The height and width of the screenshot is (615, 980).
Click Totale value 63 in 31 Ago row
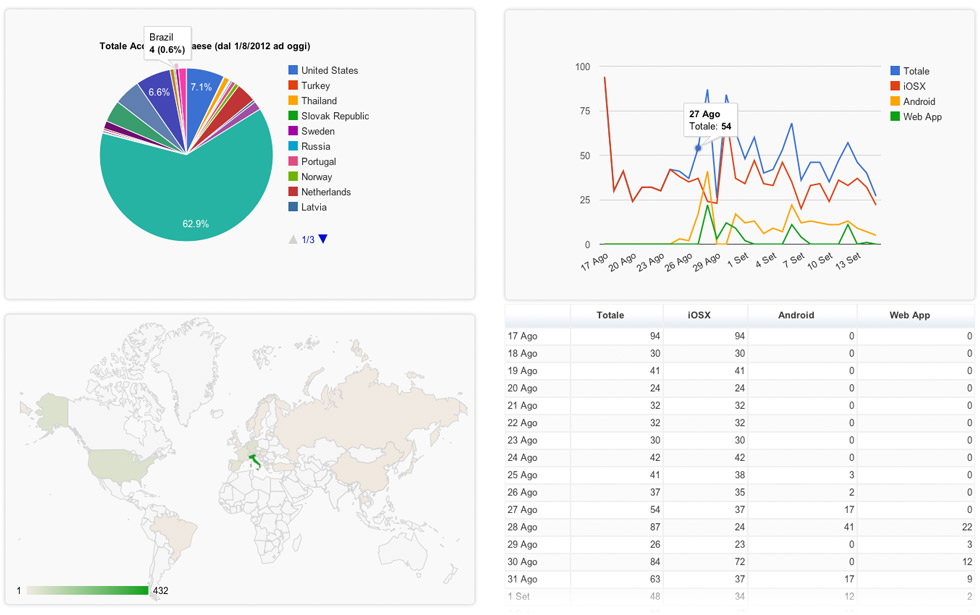(655, 579)
